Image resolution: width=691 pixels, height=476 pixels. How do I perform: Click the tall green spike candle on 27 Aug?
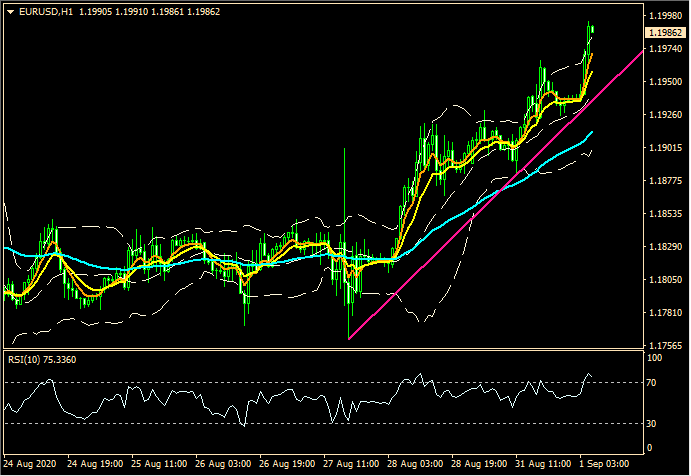point(345,200)
